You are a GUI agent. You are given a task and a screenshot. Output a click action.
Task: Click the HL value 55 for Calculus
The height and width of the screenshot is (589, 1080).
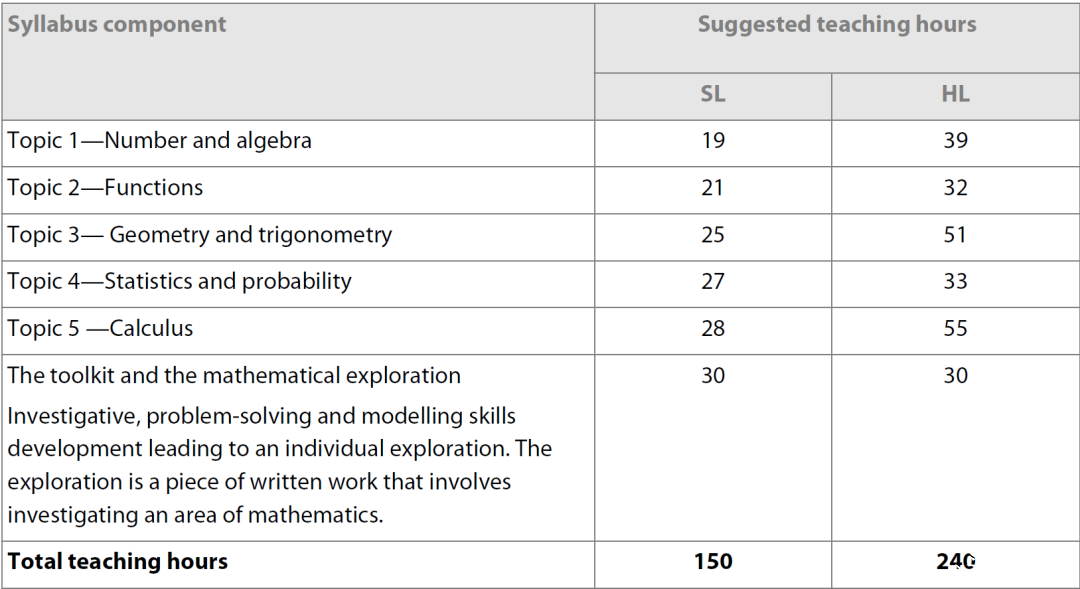pyautogui.click(x=955, y=328)
